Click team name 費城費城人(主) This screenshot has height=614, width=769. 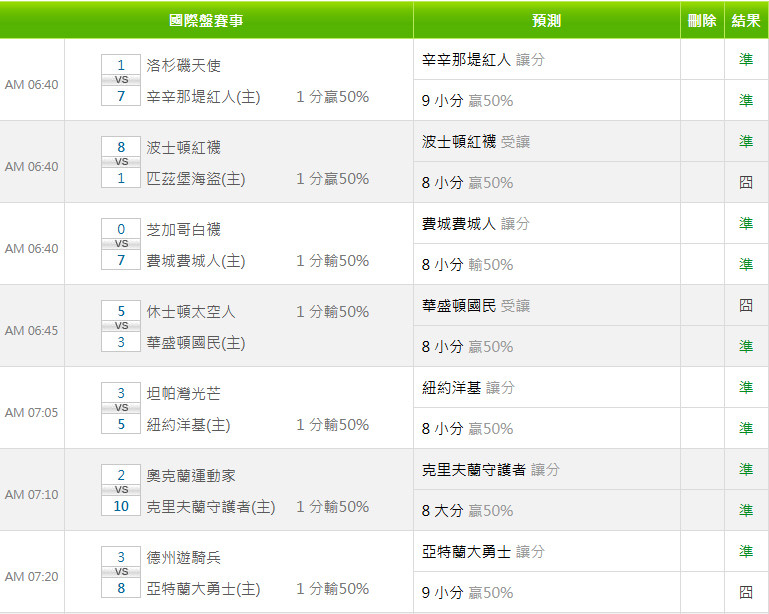[196, 260]
